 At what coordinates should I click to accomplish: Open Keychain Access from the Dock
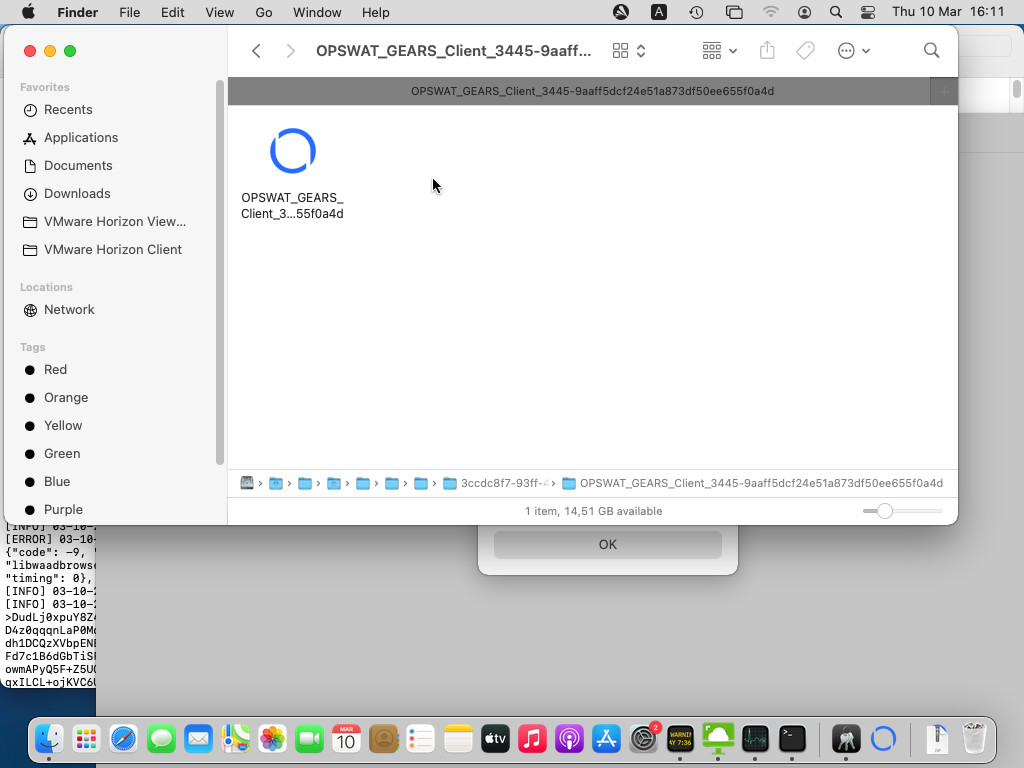(x=846, y=739)
